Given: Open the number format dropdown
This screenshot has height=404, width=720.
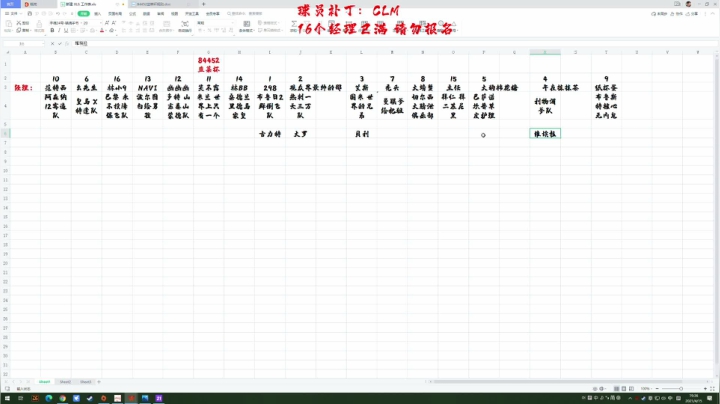Looking at the screenshot, I should [233, 23].
